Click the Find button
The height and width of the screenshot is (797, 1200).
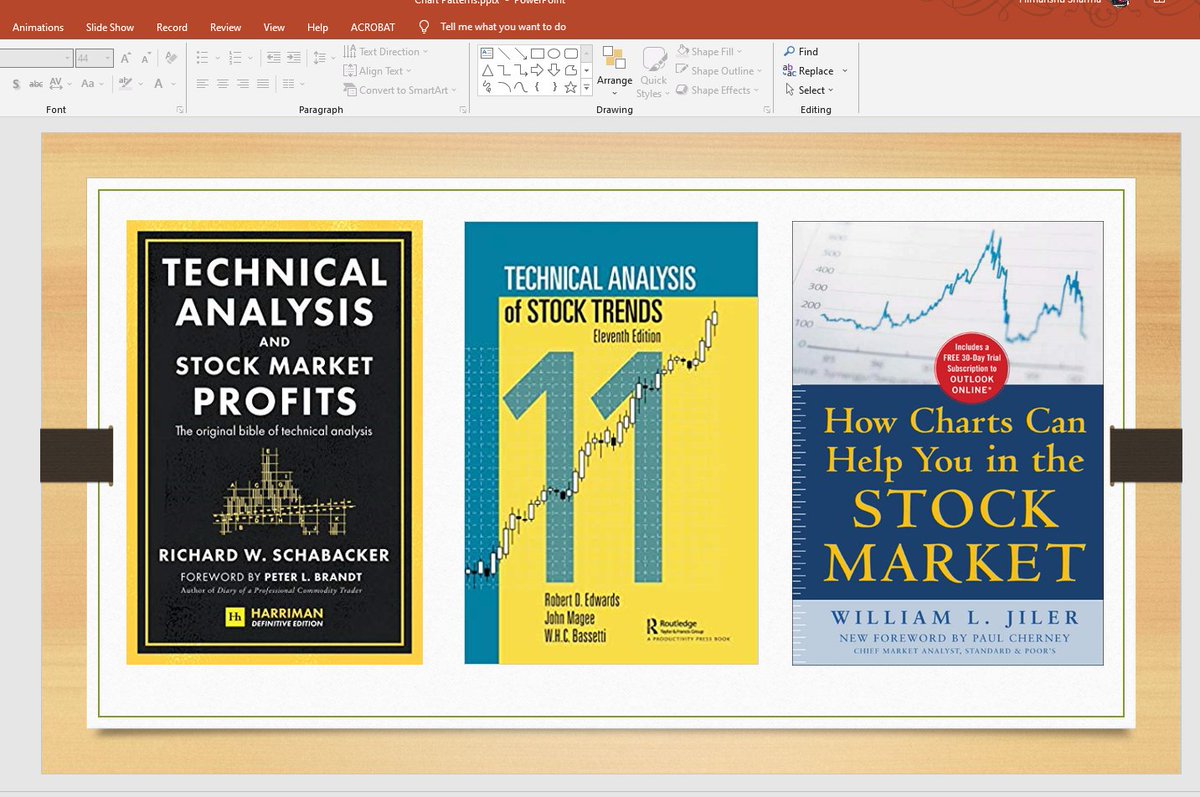click(801, 52)
